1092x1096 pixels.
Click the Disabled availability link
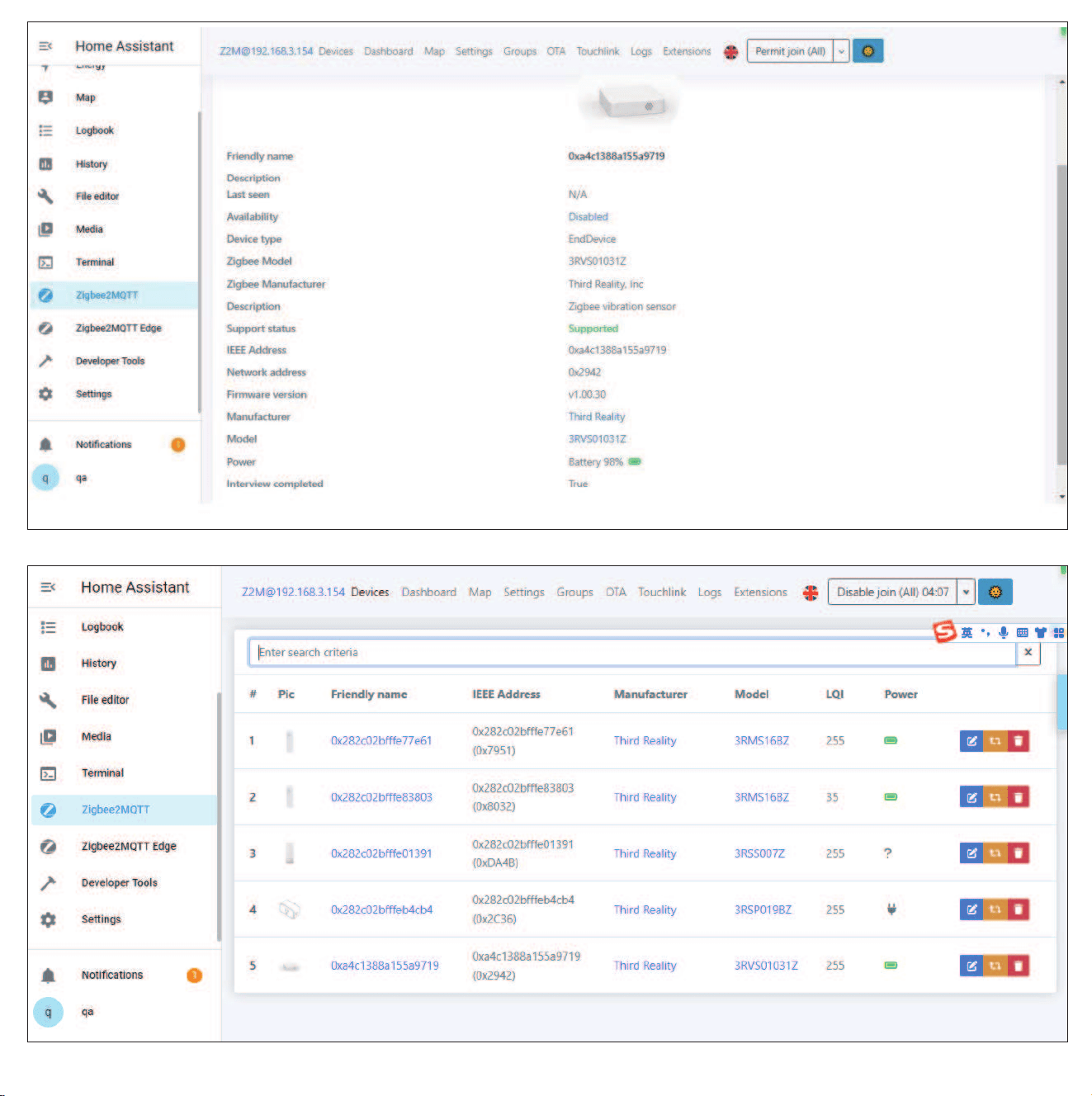[588, 217]
